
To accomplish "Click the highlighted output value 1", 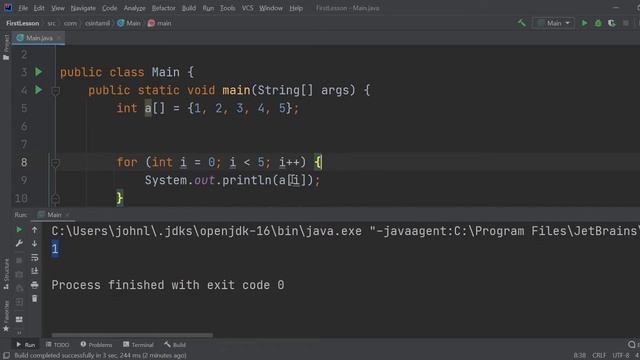I will [55, 249].
